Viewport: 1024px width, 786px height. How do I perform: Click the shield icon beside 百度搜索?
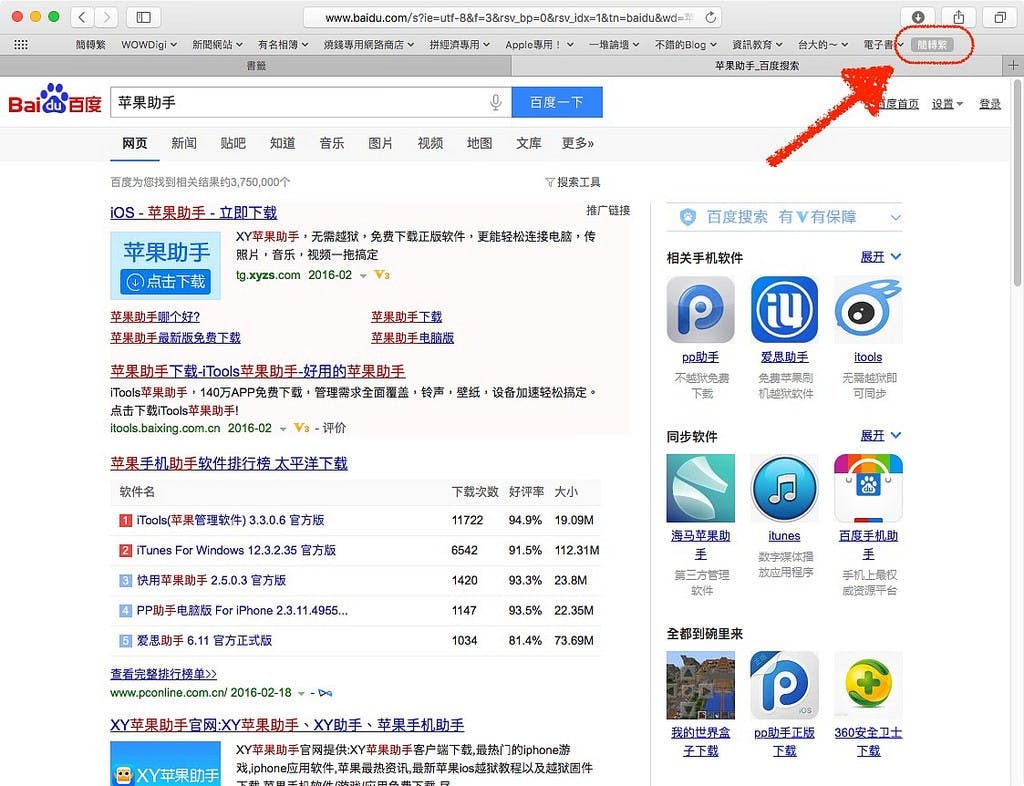tap(688, 217)
